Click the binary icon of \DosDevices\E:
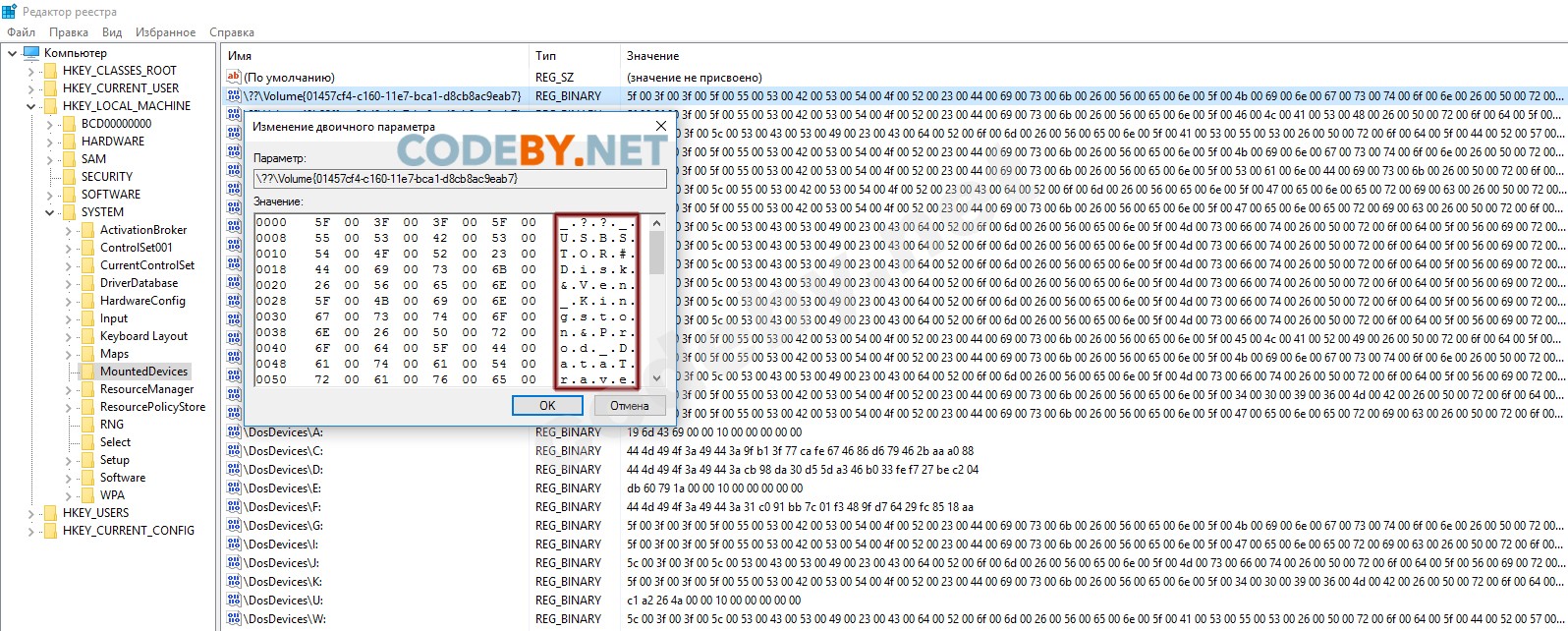The image size is (1568, 631). pyautogui.click(x=234, y=488)
